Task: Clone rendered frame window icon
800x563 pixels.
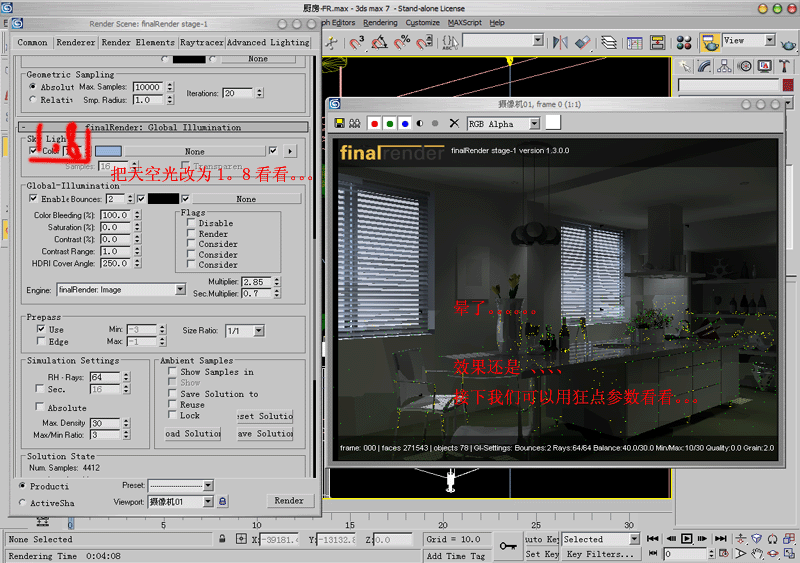Action: [355, 124]
